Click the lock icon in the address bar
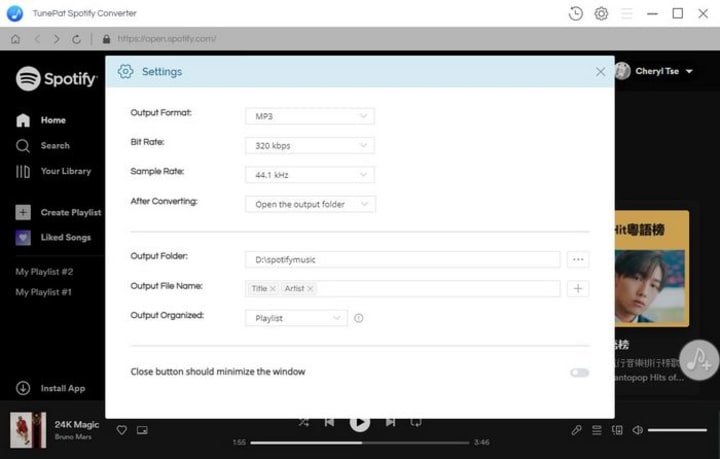 [x=107, y=39]
